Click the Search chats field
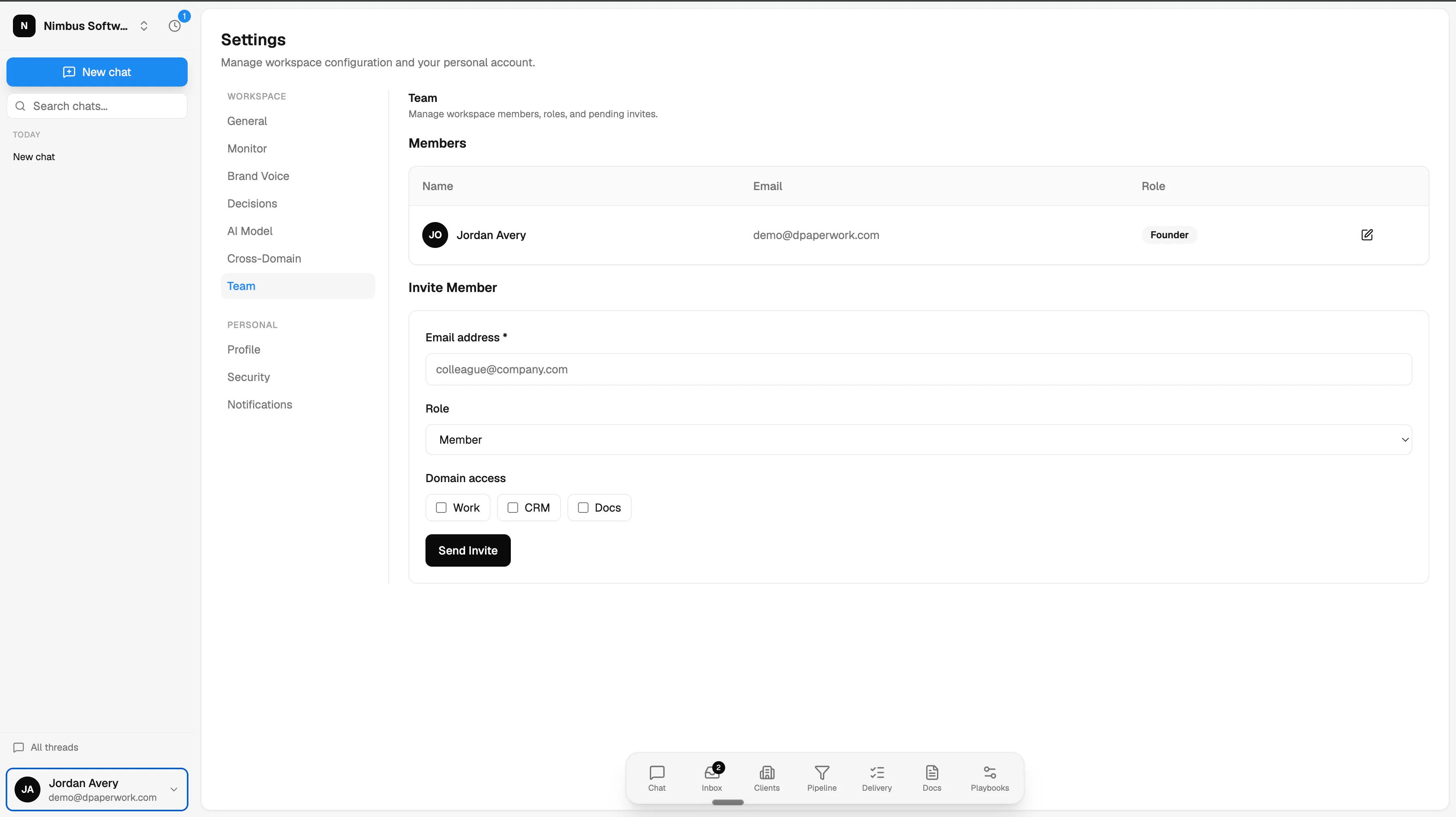Viewport: 1456px width, 817px height. point(97,106)
